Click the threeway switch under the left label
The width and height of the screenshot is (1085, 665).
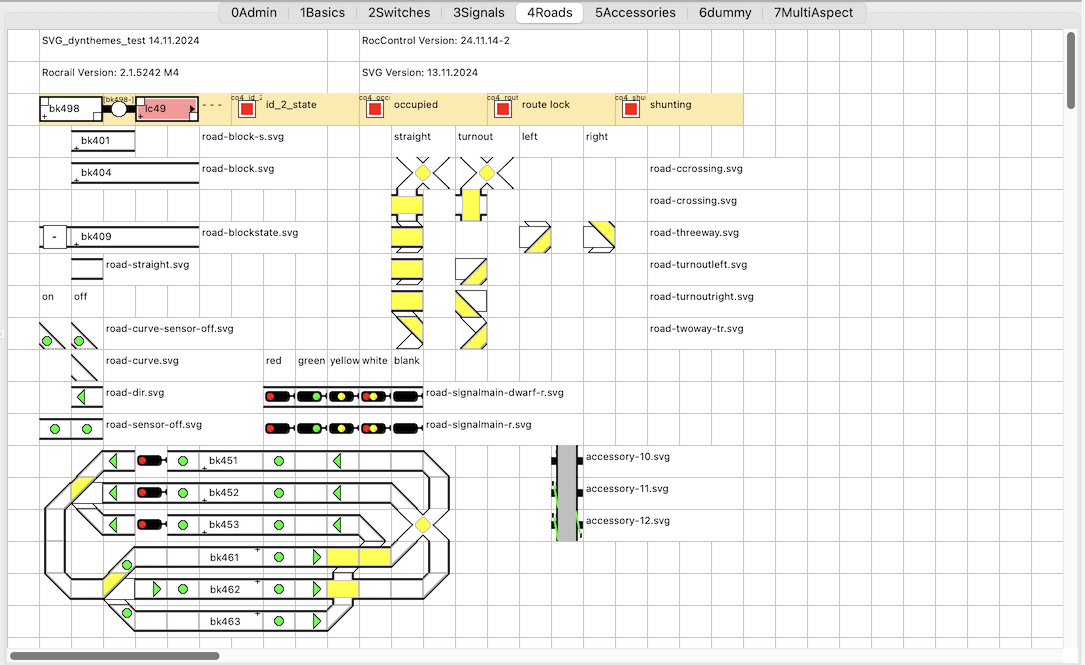point(535,237)
